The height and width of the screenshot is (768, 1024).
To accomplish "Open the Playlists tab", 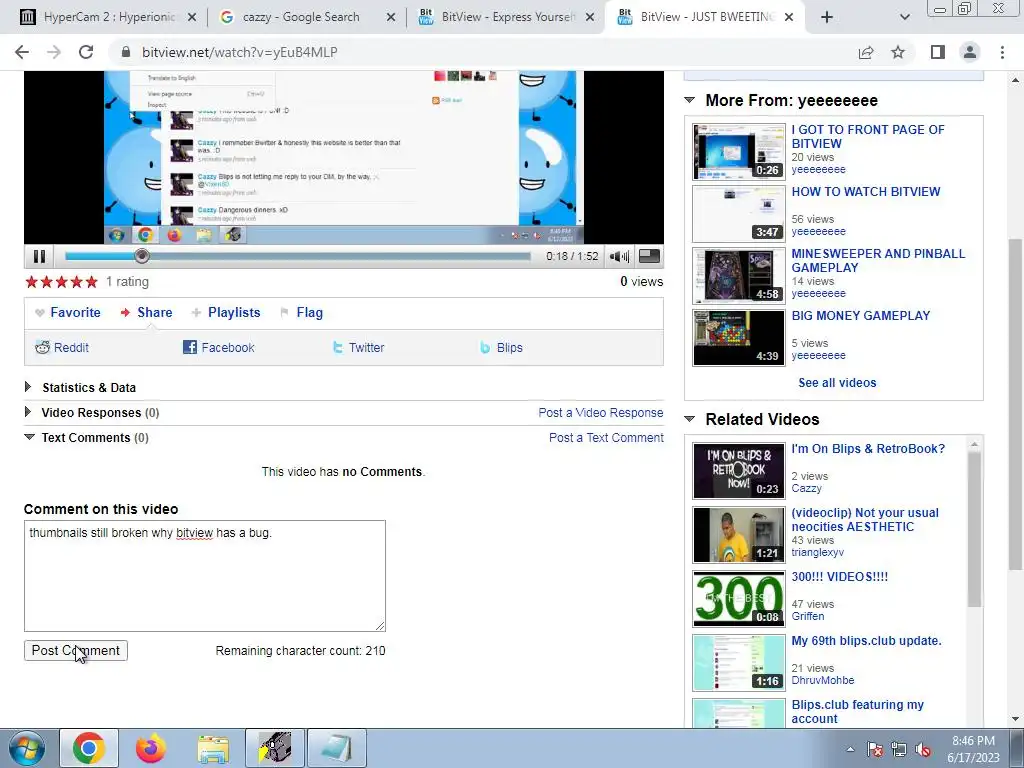I will [x=226, y=313].
